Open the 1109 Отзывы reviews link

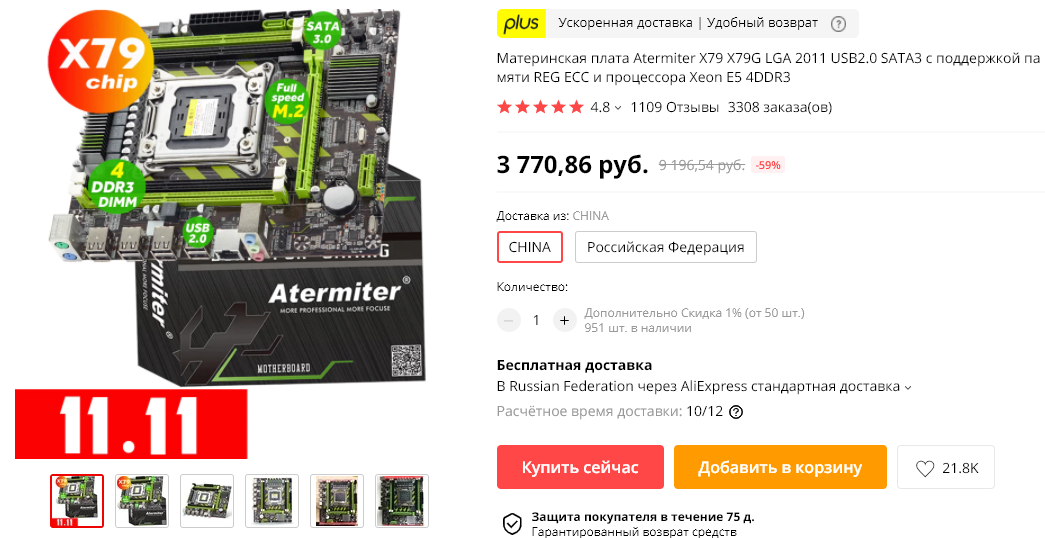674,107
